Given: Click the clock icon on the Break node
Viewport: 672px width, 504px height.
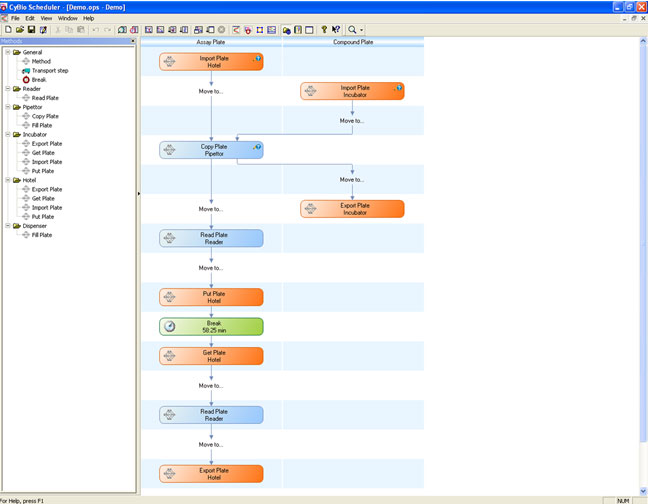Looking at the screenshot, I should click(x=169, y=327).
